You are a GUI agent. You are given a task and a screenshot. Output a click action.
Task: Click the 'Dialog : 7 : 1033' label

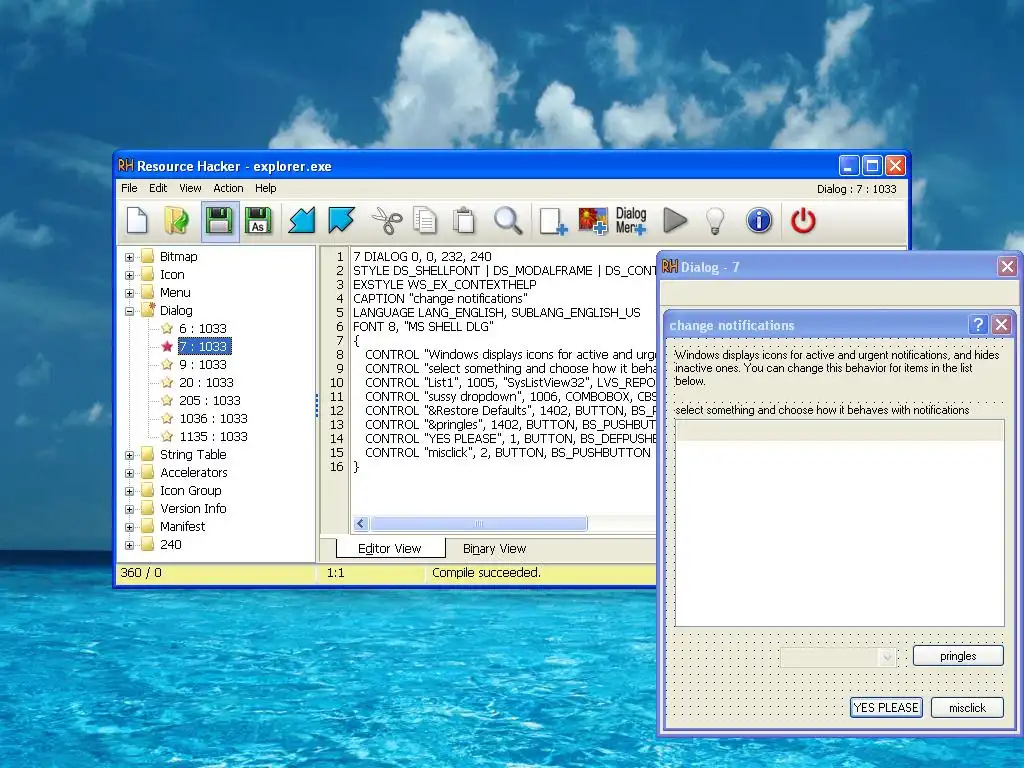coord(856,189)
